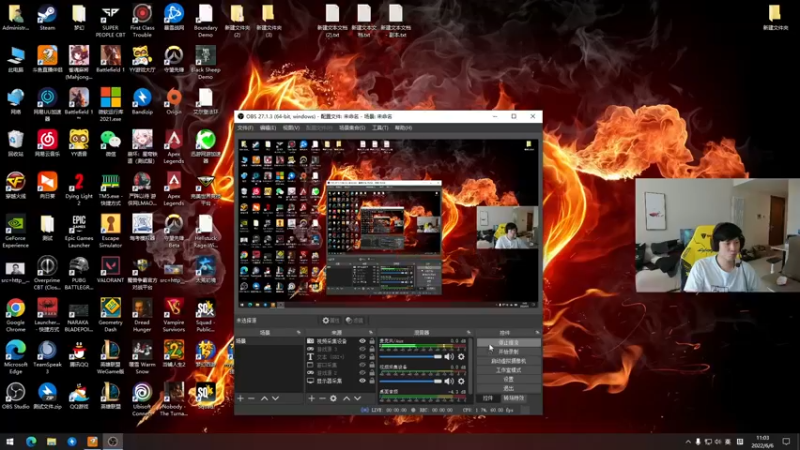Click the 开始录制 button
This screenshot has width=800, height=450.
pyautogui.click(x=508, y=351)
